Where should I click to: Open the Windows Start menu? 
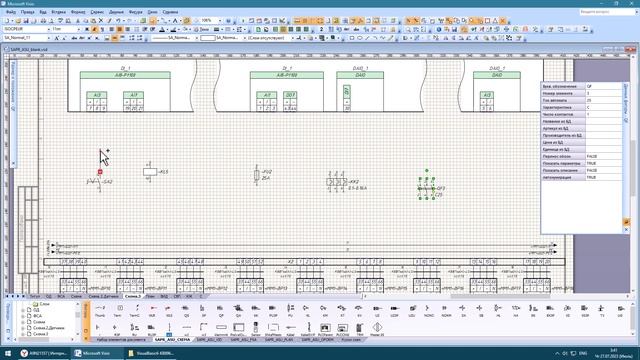(x=8, y=353)
